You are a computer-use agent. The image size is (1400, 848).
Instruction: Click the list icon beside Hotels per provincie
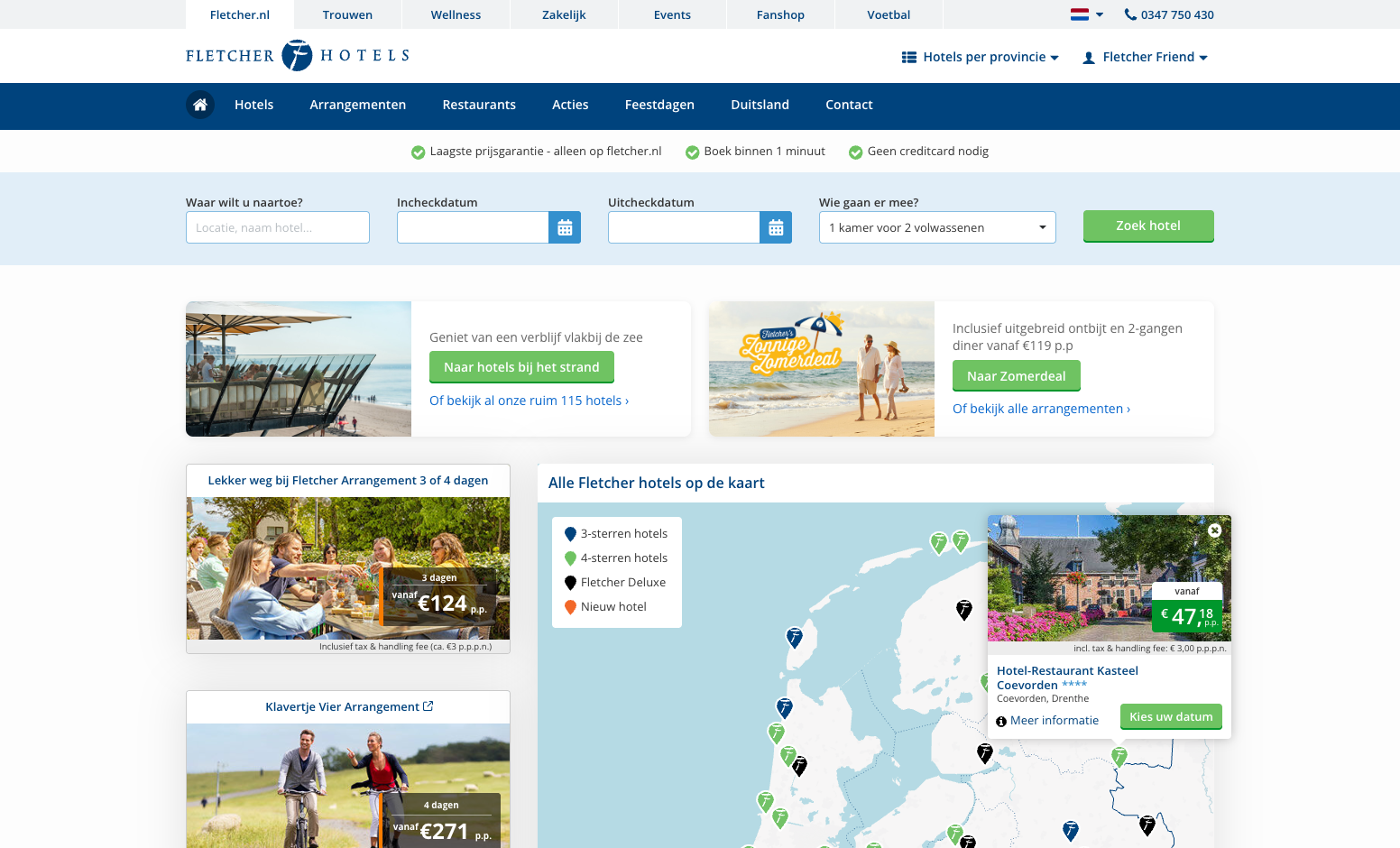point(909,57)
